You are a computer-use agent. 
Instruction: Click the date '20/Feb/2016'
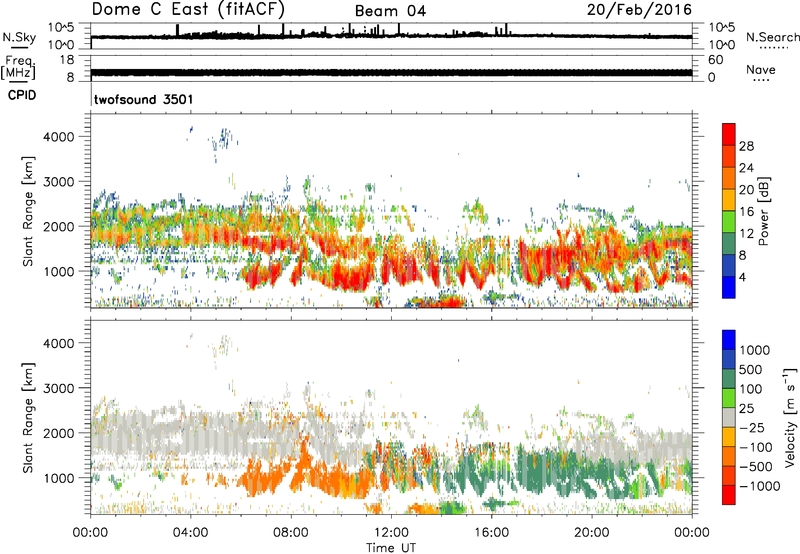[639, 10]
